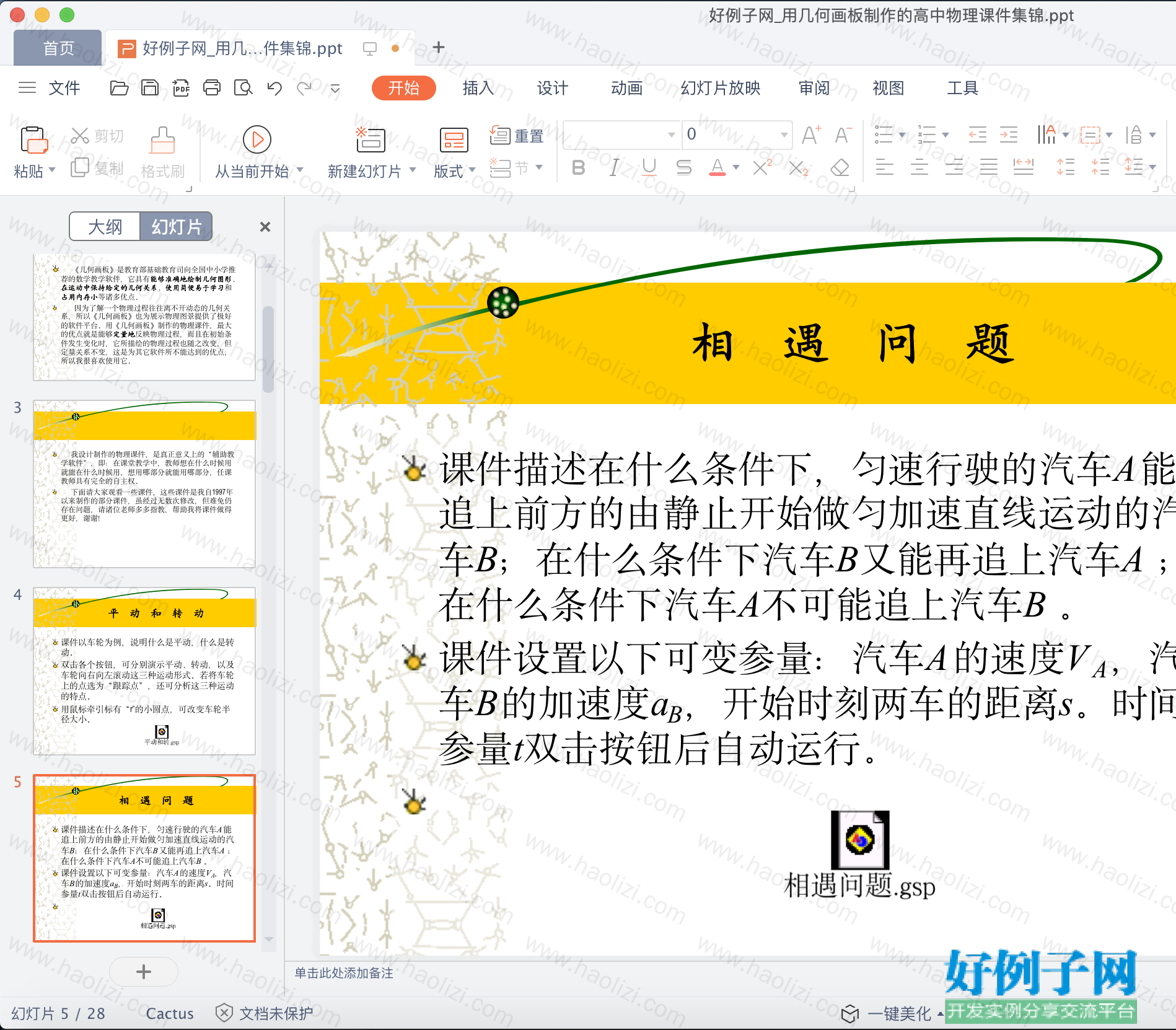This screenshot has height=1030, width=1176.
Task: Expand the Layout (版式) dropdown
Action: (x=472, y=170)
